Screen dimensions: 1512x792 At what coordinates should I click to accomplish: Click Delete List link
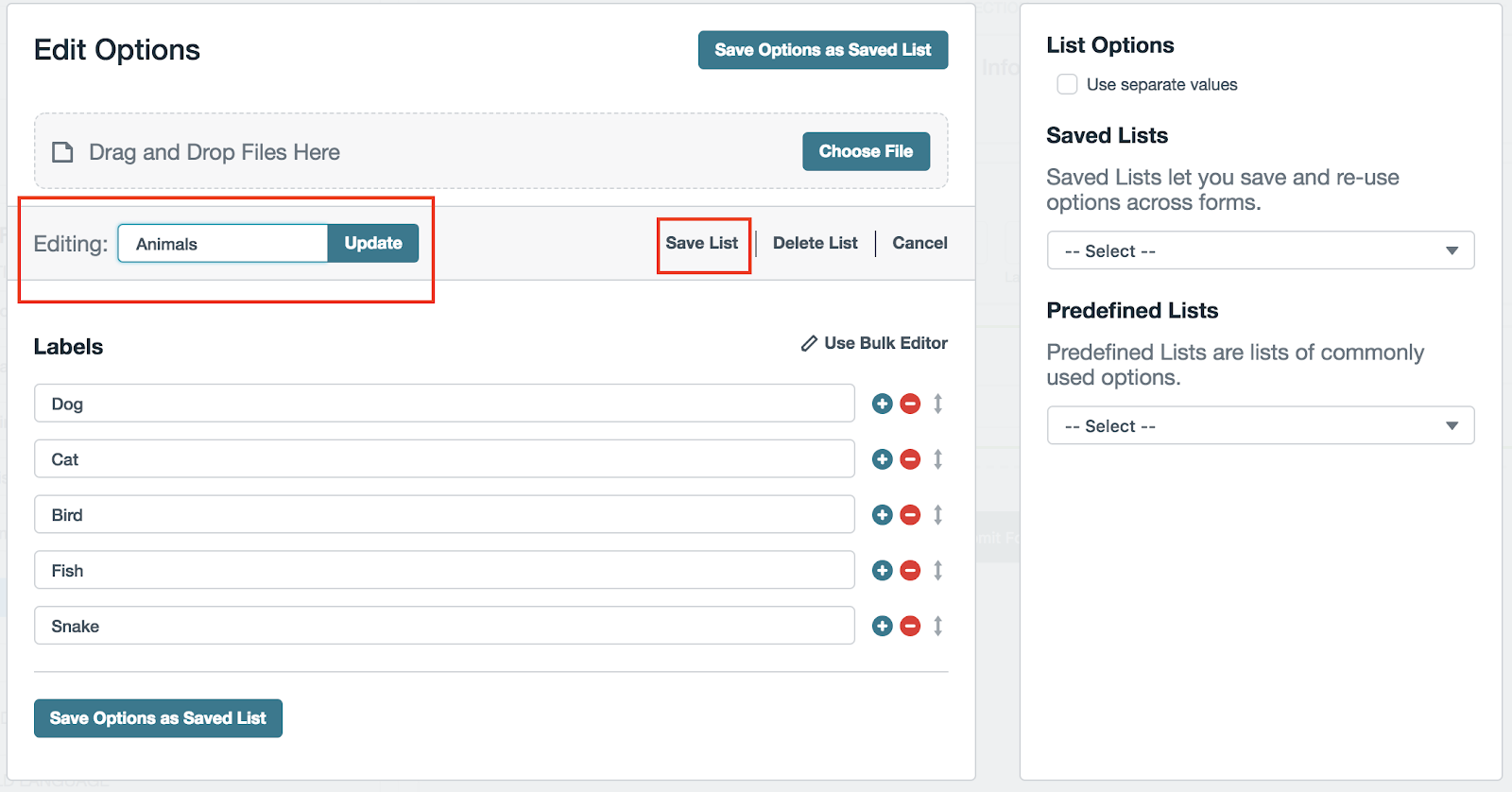(x=815, y=243)
